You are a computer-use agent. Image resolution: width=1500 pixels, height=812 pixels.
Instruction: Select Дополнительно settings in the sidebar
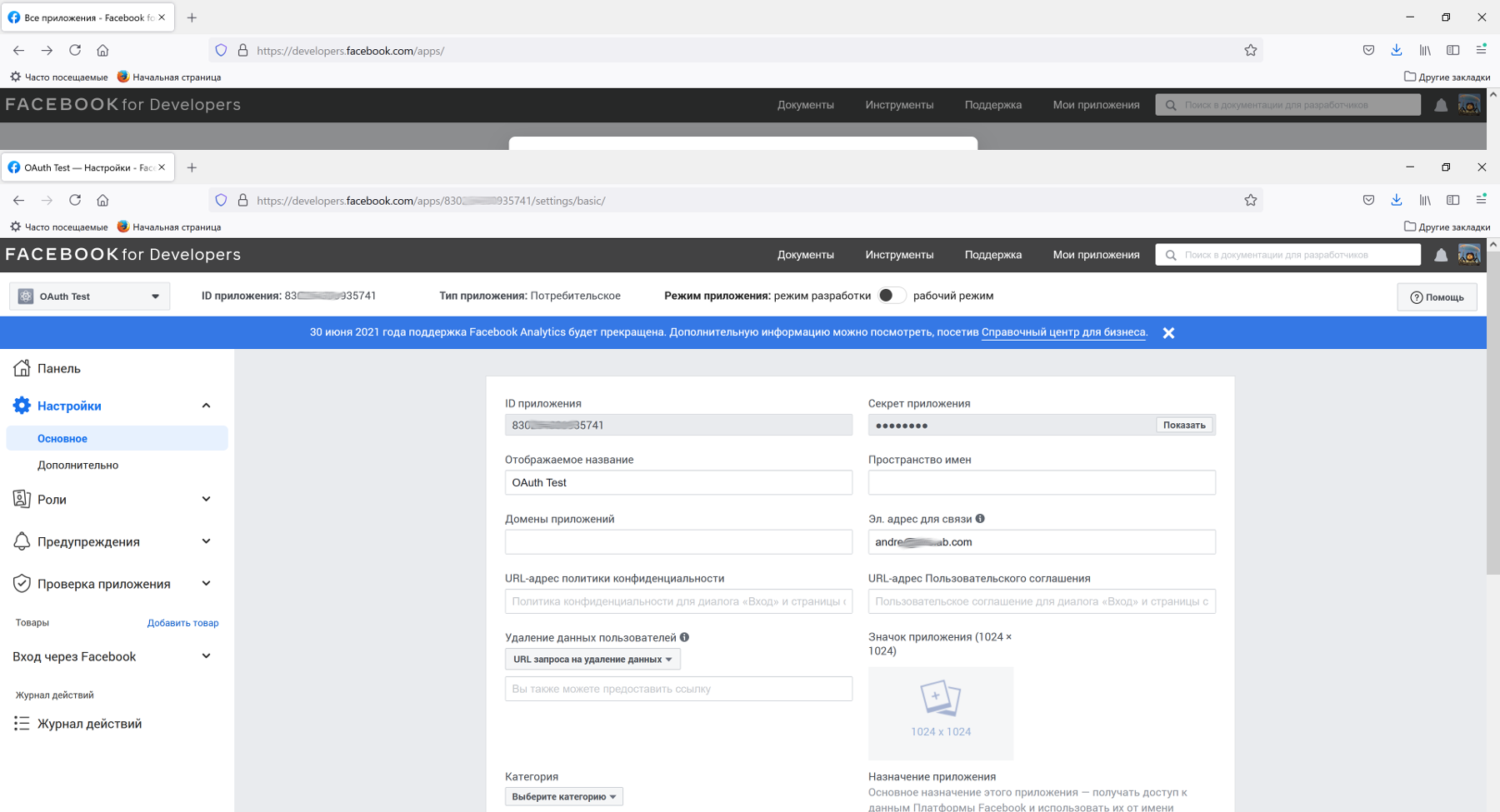[x=77, y=466]
